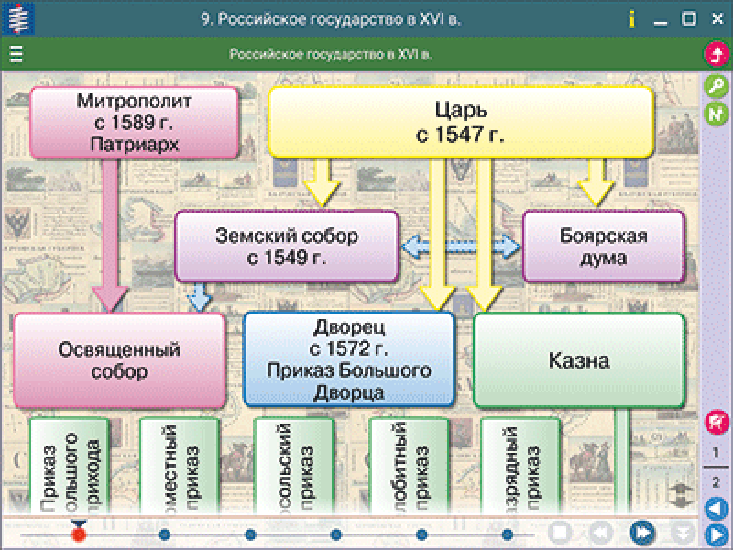The width and height of the screenshot is (733, 550).
Task: Click the Земский собор box
Action: point(287,246)
